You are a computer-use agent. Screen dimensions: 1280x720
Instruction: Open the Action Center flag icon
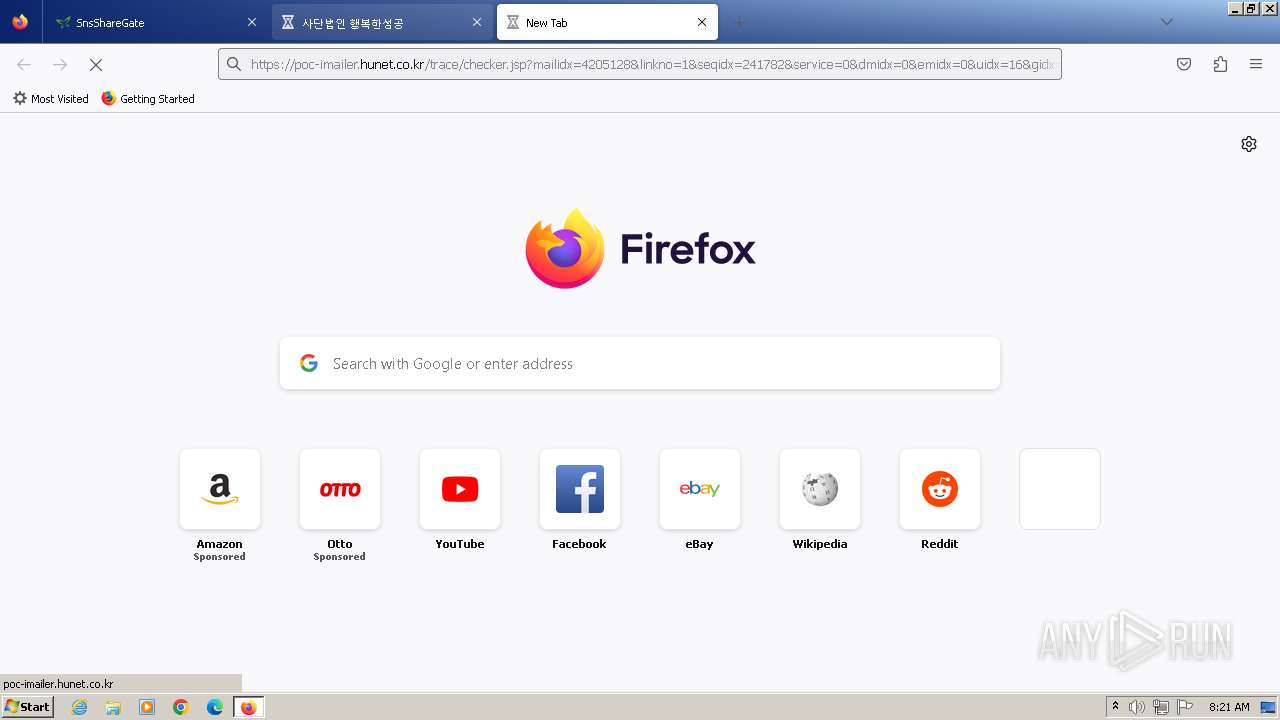pos(1185,707)
